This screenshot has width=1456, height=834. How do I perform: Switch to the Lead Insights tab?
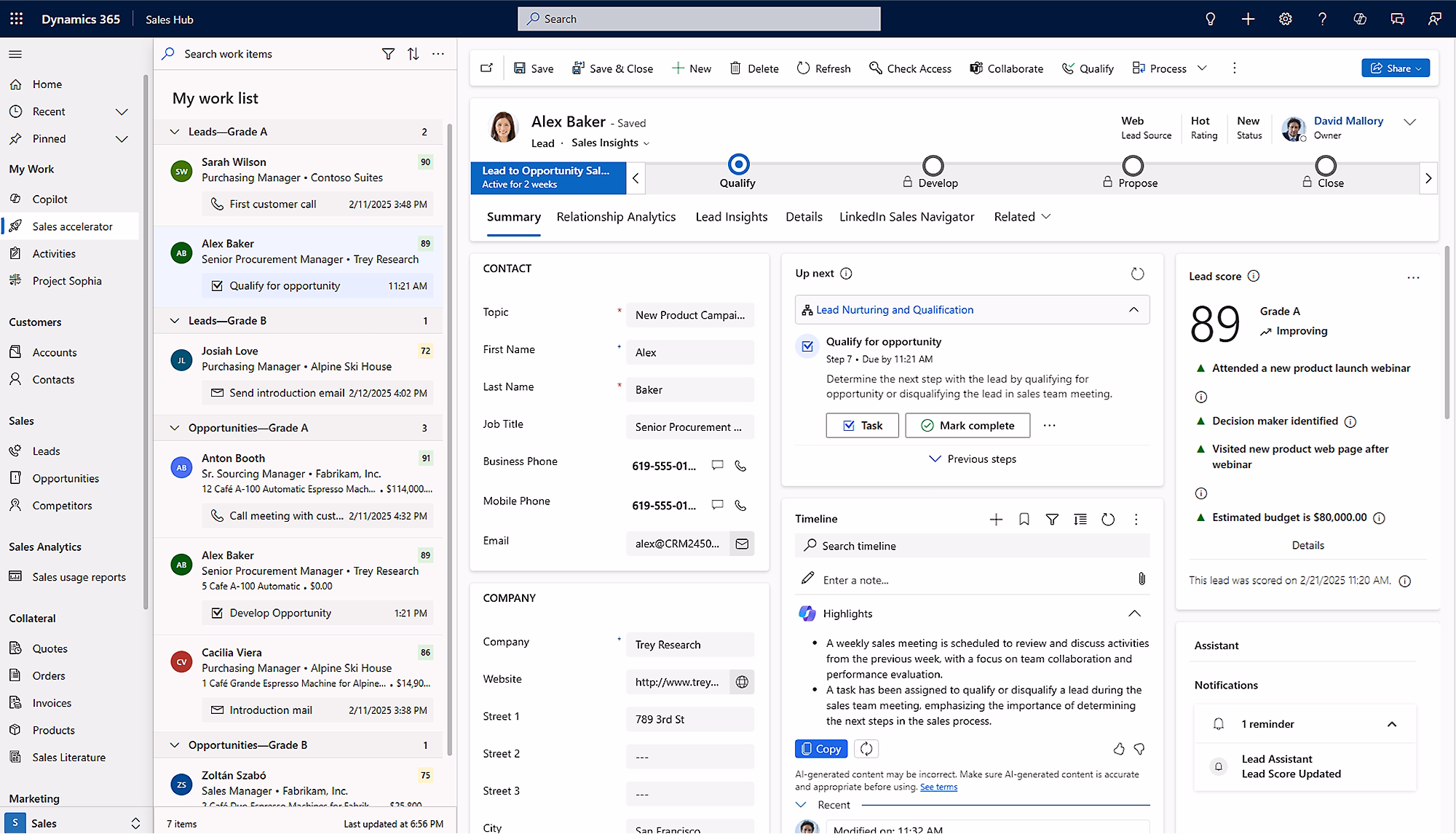pyautogui.click(x=731, y=216)
